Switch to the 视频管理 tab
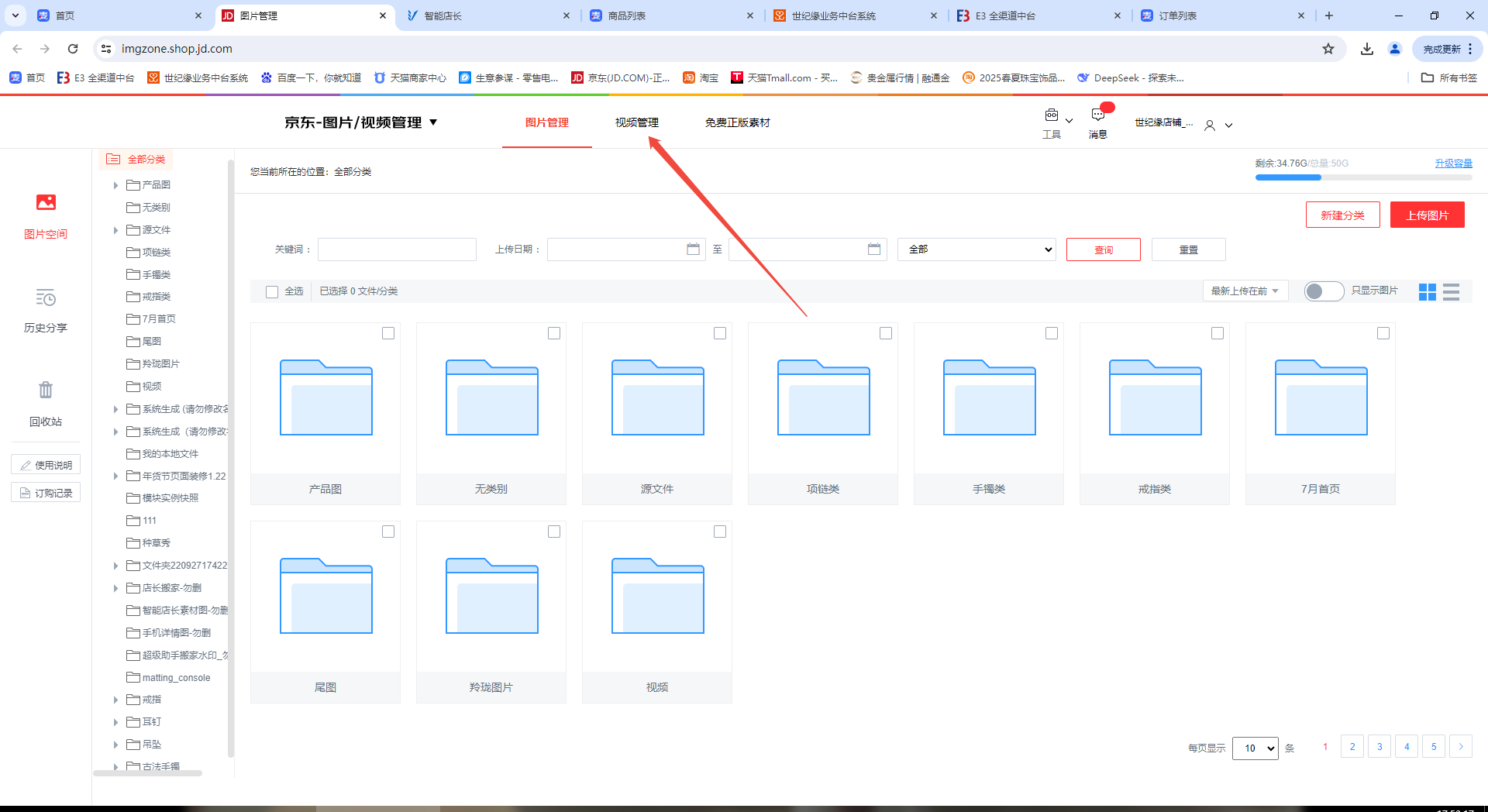 [x=636, y=122]
